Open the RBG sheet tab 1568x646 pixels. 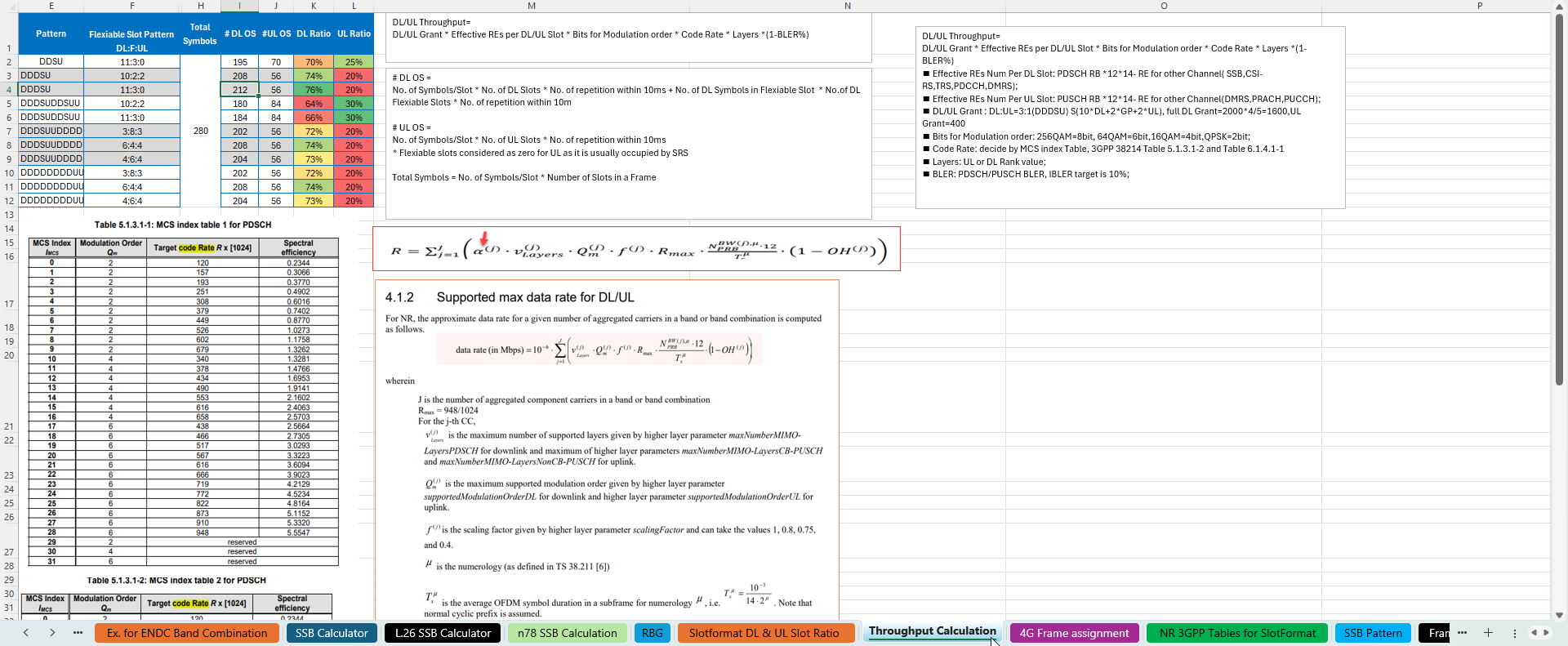652,633
